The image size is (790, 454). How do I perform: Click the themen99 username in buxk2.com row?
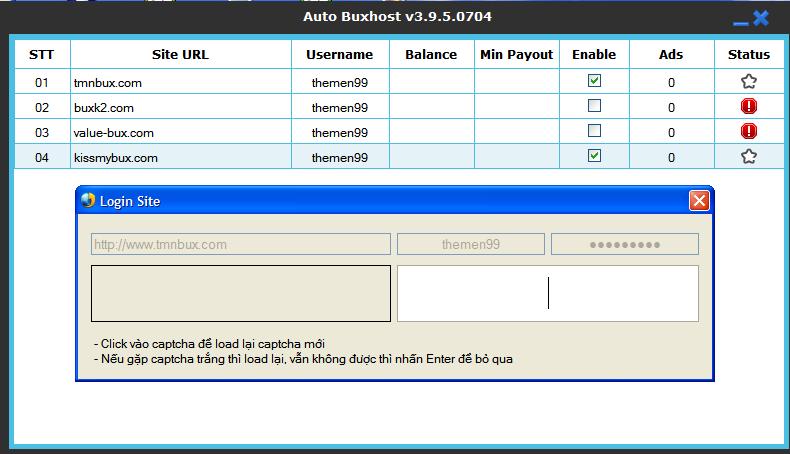pos(340,107)
